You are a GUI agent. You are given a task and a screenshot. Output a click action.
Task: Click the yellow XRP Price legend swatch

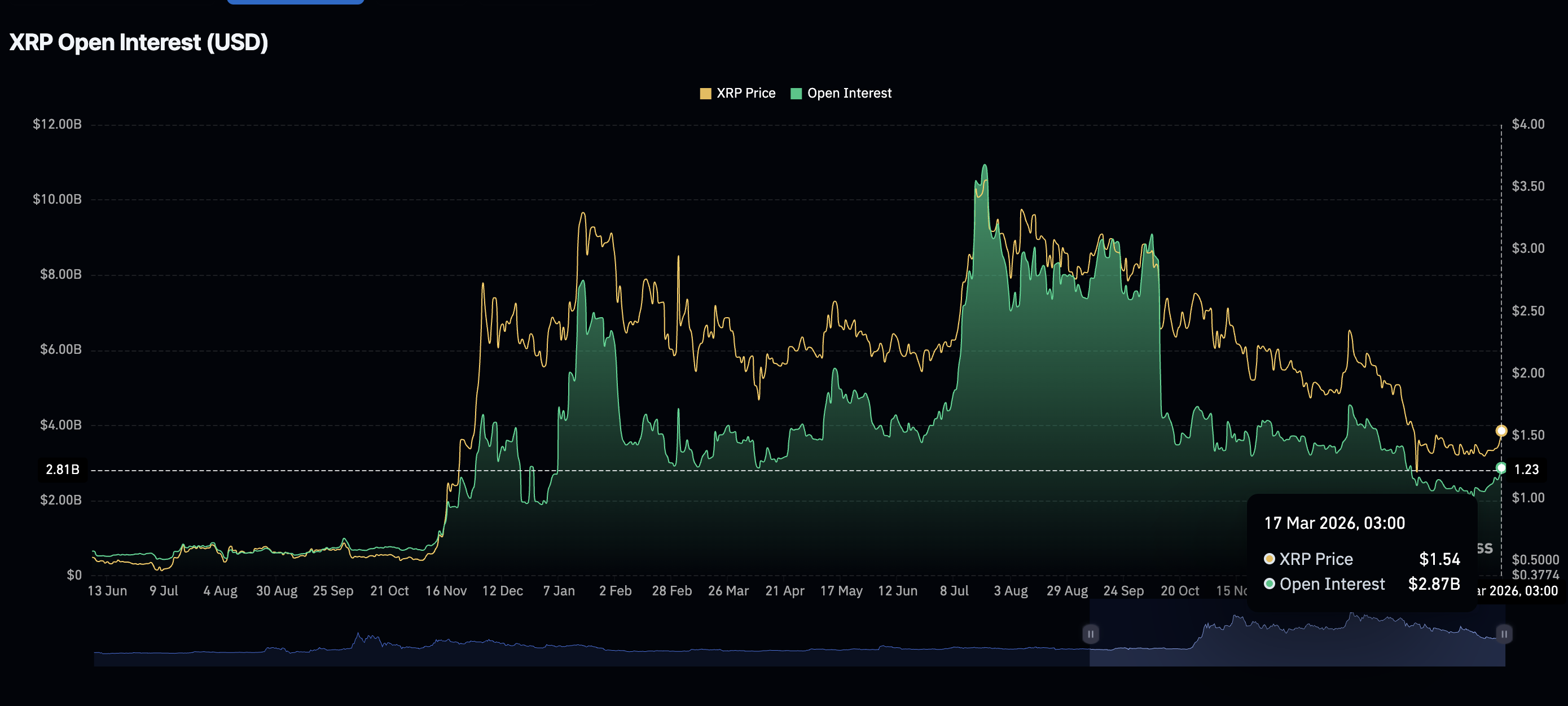click(x=705, y=93)
